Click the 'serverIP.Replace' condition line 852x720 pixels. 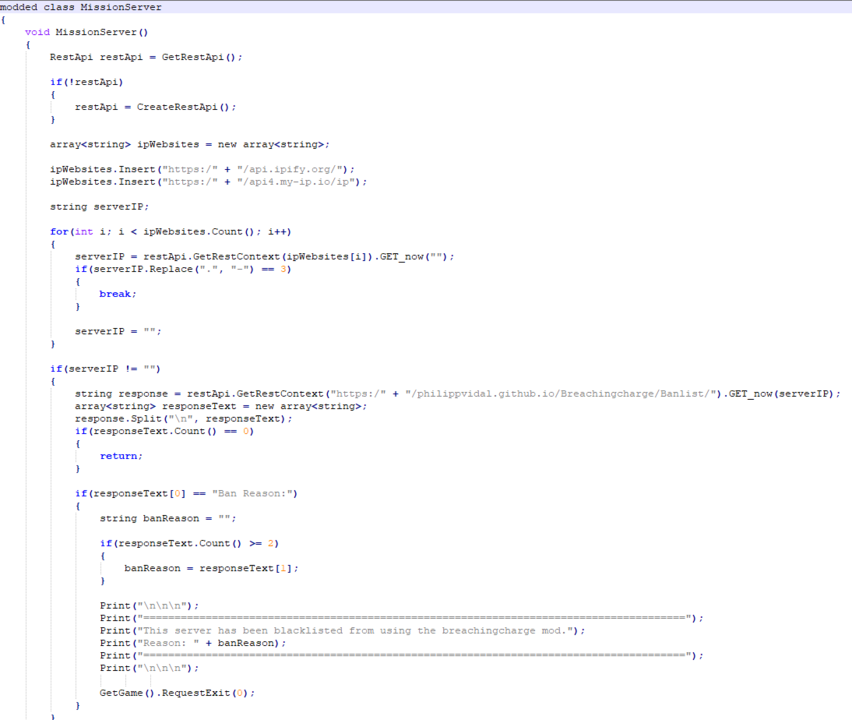[183, 269]
